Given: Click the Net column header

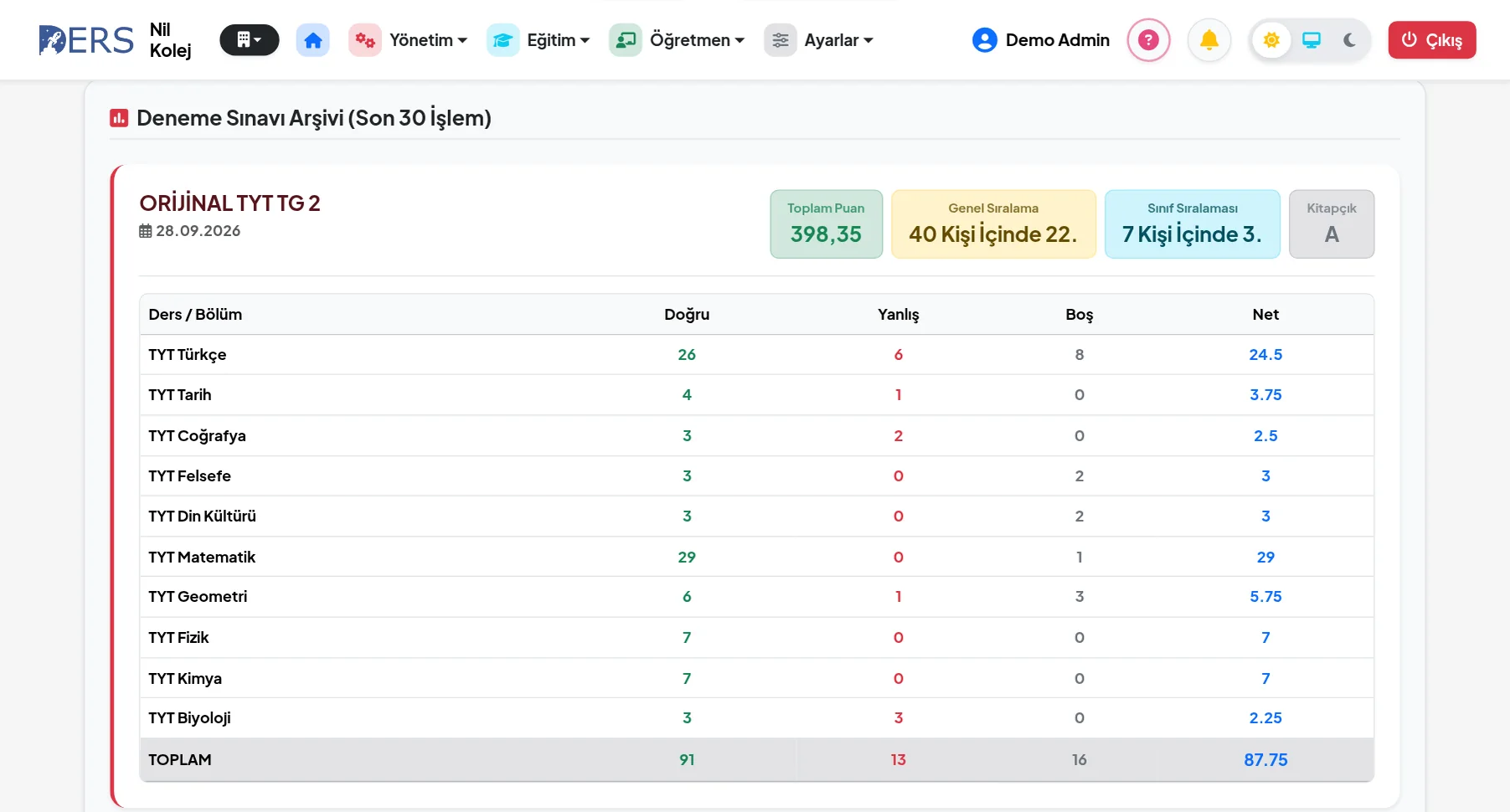Looking at the screenshot, I should [x=1265, y=315].
